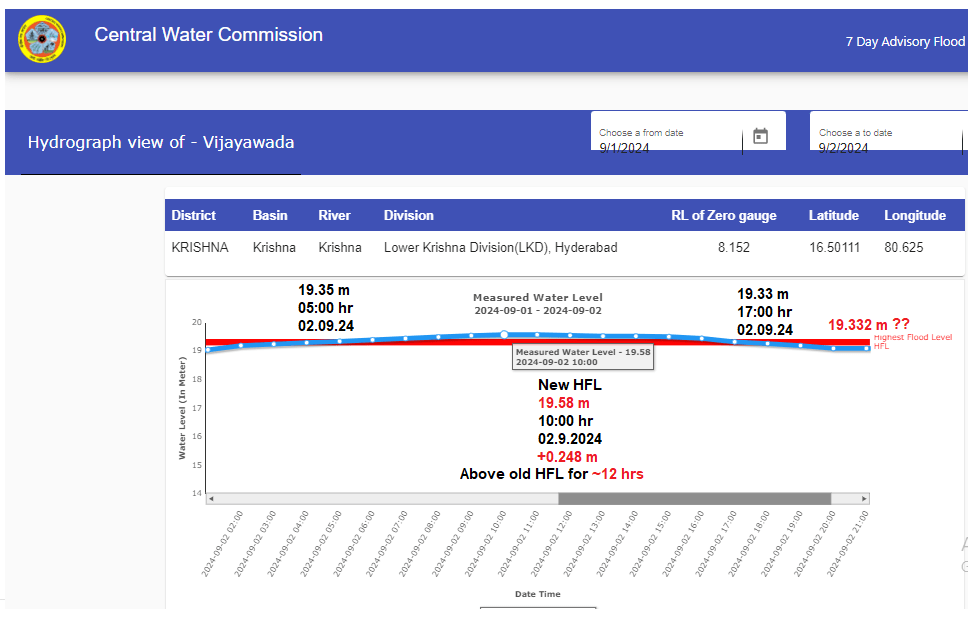
Task: Click the chart scrollbar right arrow
Action: click(x=864, y=498)
